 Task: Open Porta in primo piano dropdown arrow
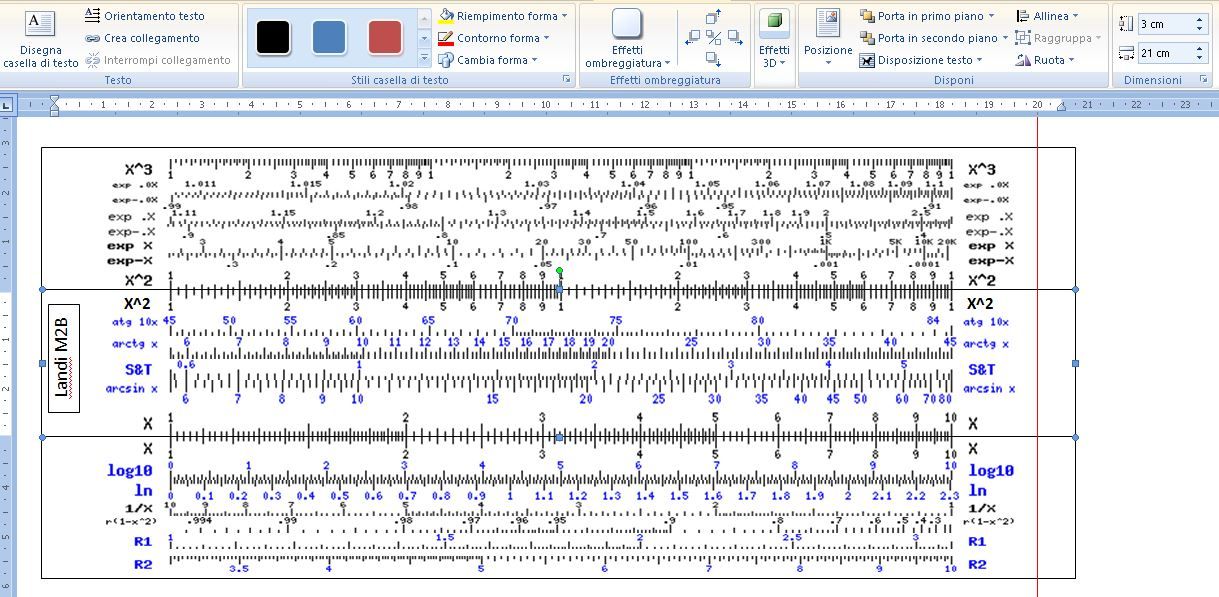(991, 16)
